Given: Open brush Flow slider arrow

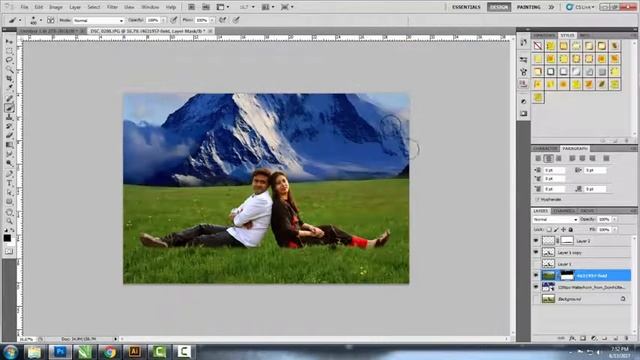Looking at the screenshot, I should coord(212,20).
